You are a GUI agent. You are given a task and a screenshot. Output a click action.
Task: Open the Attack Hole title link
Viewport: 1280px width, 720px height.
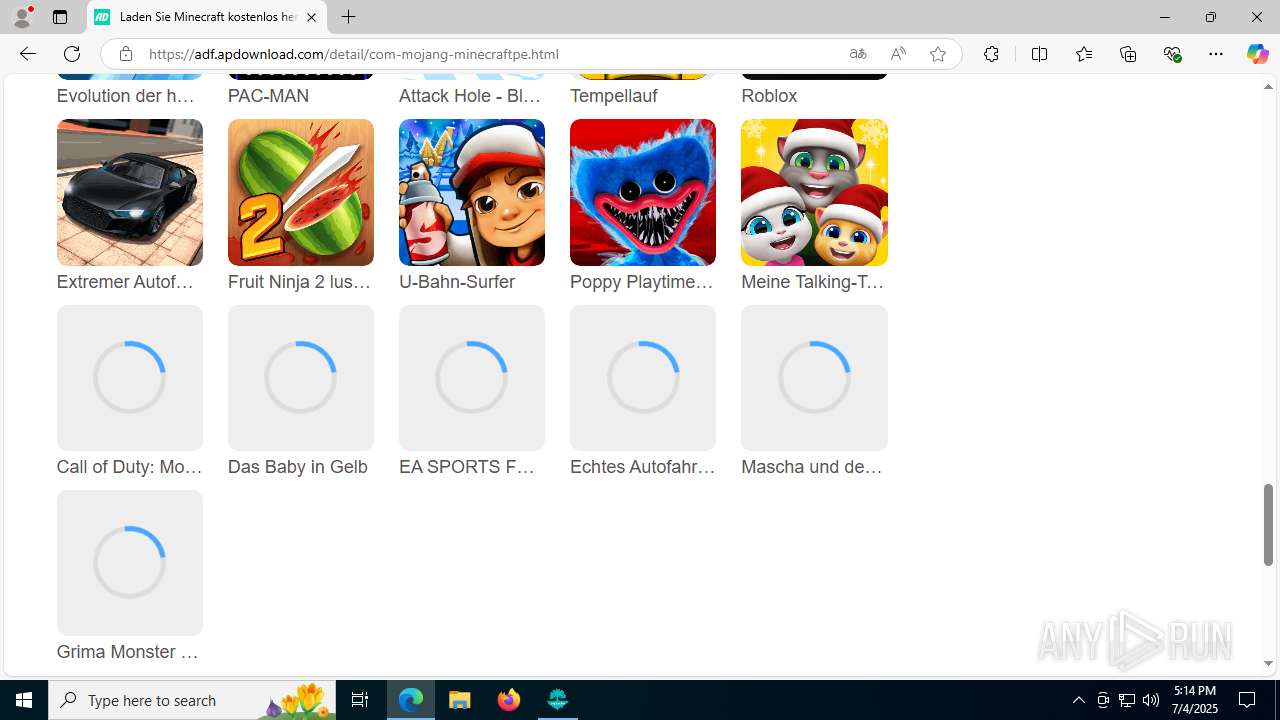click(x=470, y=96)
